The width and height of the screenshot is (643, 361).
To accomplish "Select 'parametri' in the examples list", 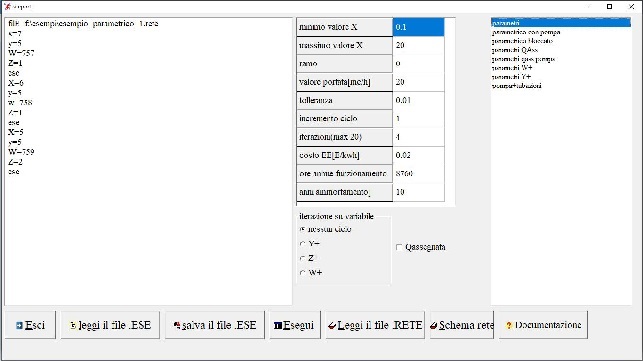I will [561, 23].
